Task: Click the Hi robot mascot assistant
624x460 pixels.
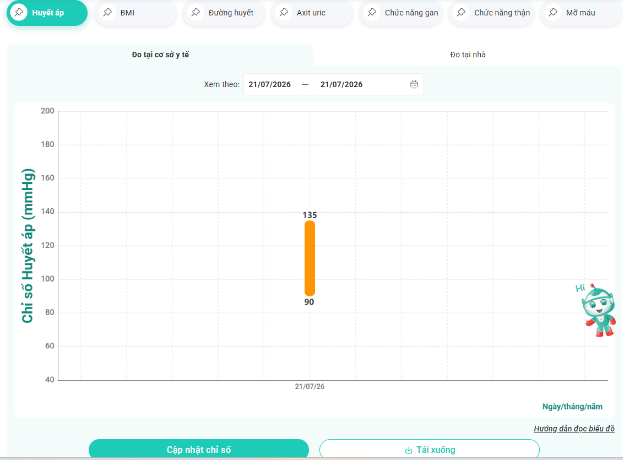Action: point(597,310)
